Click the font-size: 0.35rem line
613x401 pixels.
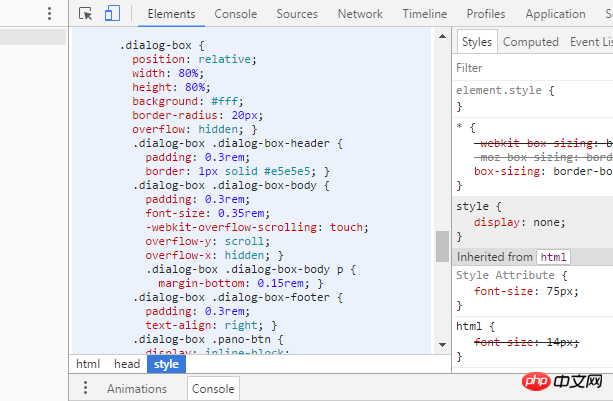point(208,213)
